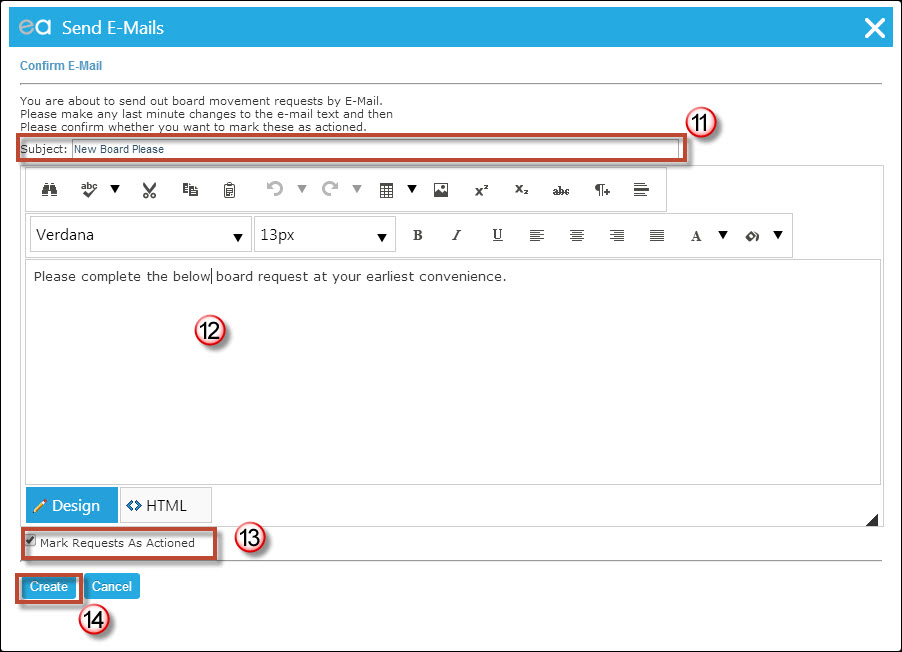Click the Copy icon

190,189
